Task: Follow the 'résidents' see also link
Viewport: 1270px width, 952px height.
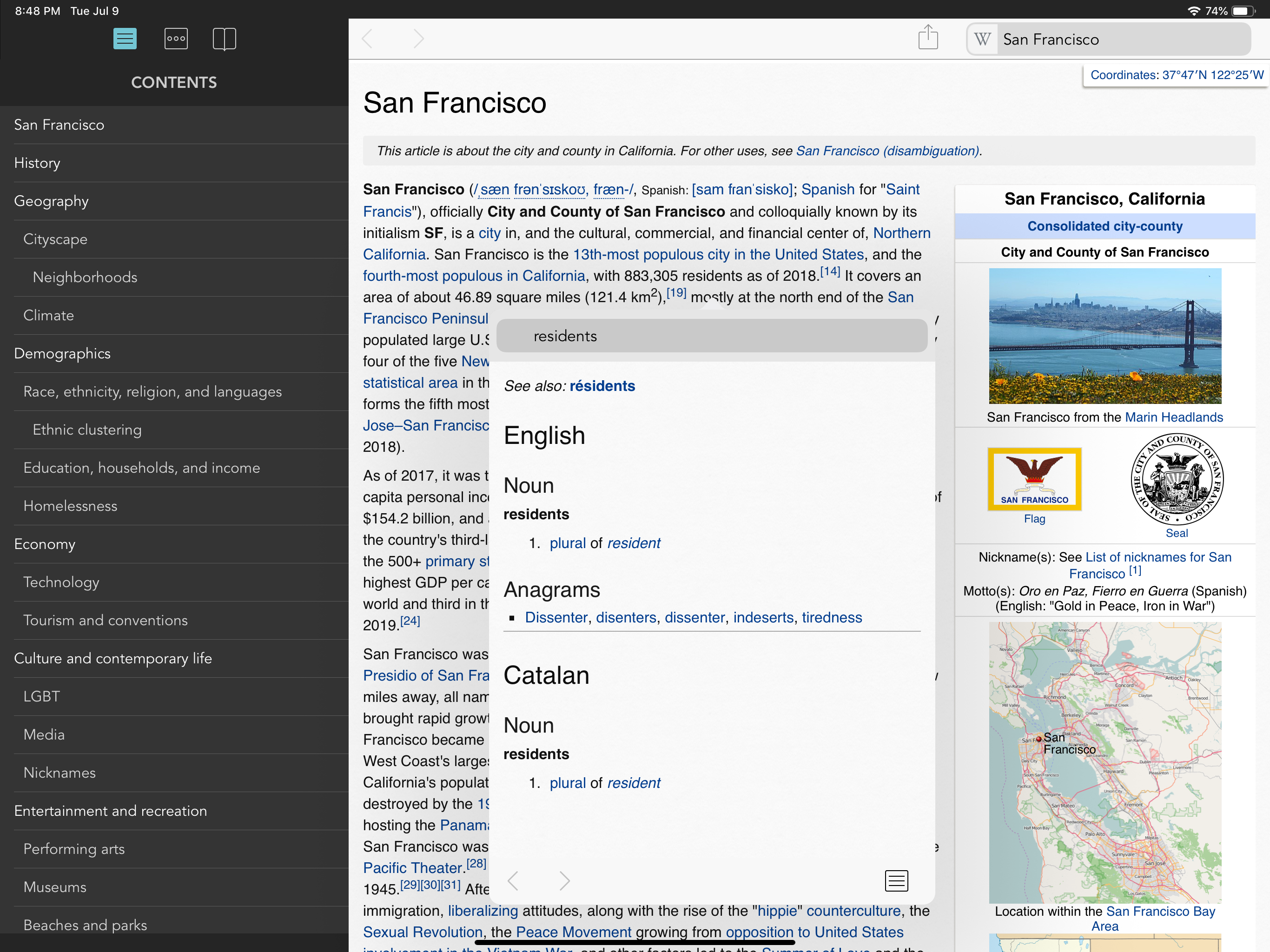Action: pyautogui.click(x=602, y=386)
